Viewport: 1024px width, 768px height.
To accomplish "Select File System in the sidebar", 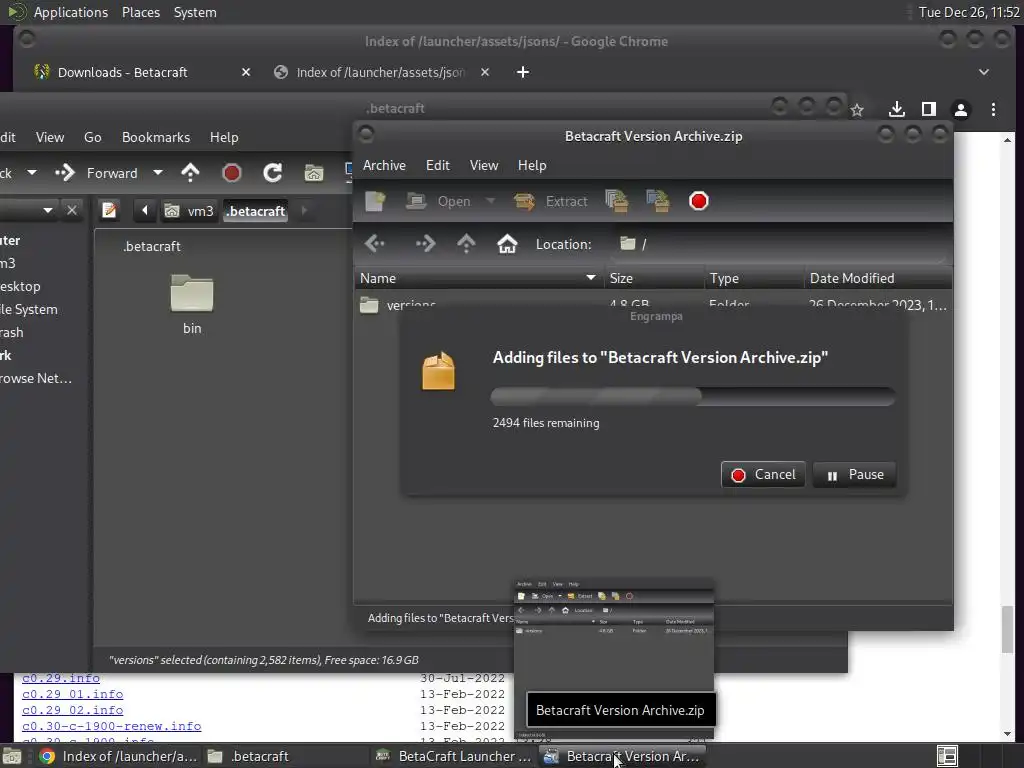I will click(29, 310).
